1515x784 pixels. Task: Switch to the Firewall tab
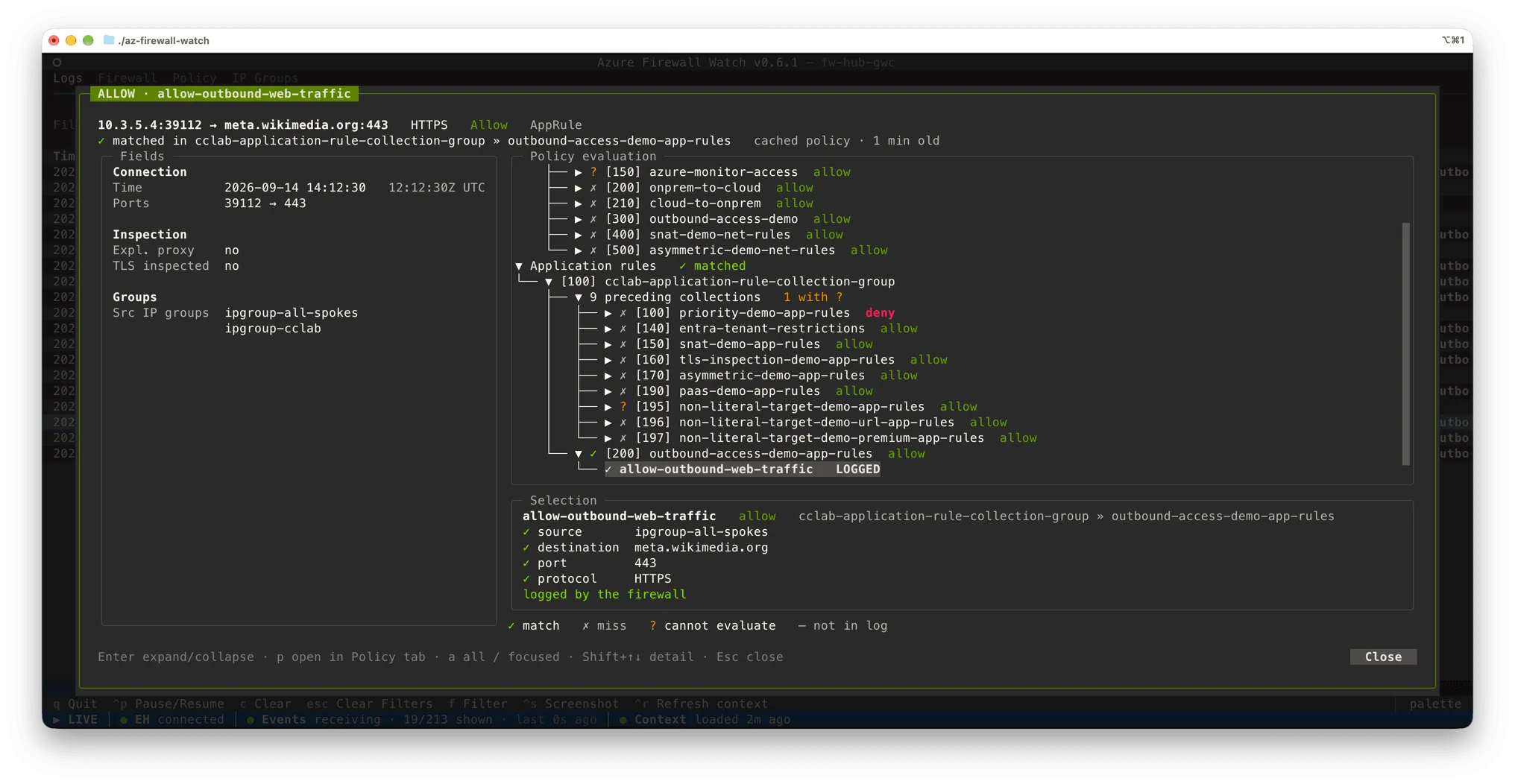[x=127, y=78]
